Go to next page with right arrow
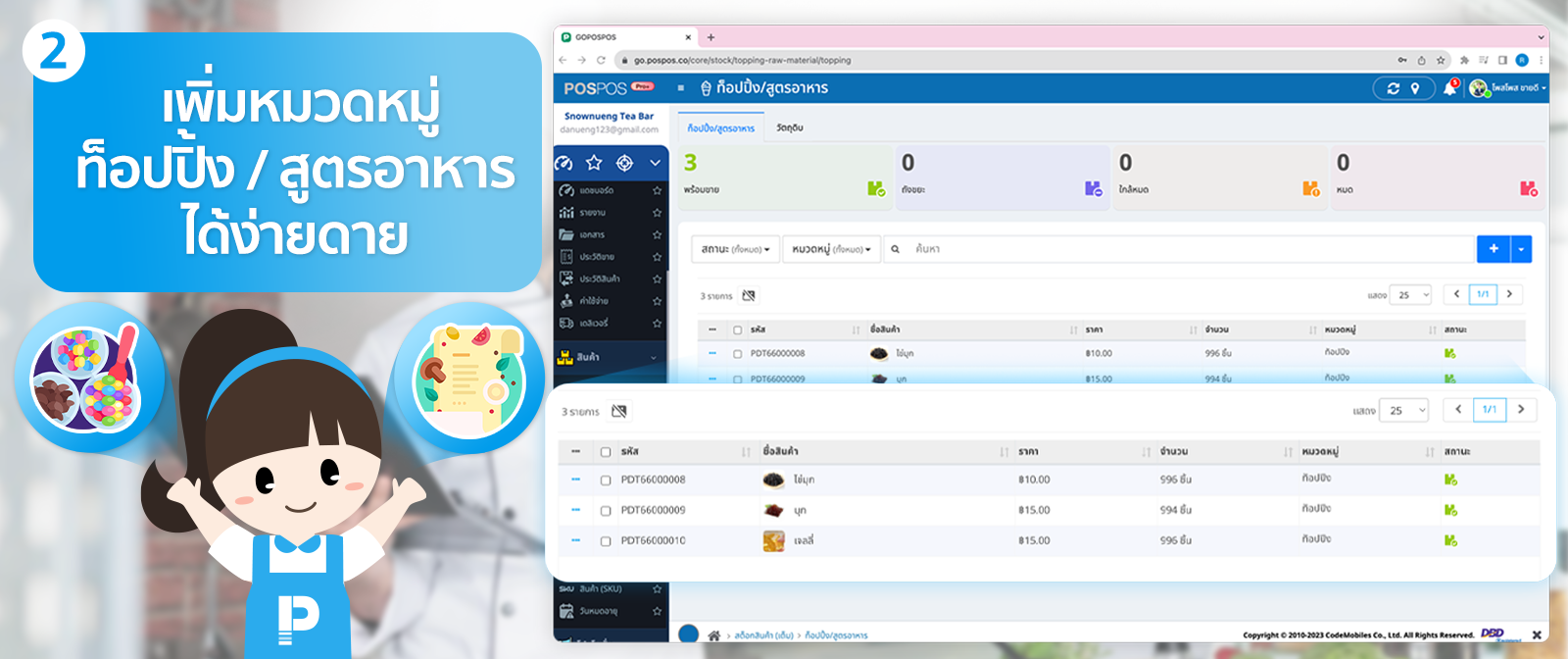 (x=1521, y=410)
